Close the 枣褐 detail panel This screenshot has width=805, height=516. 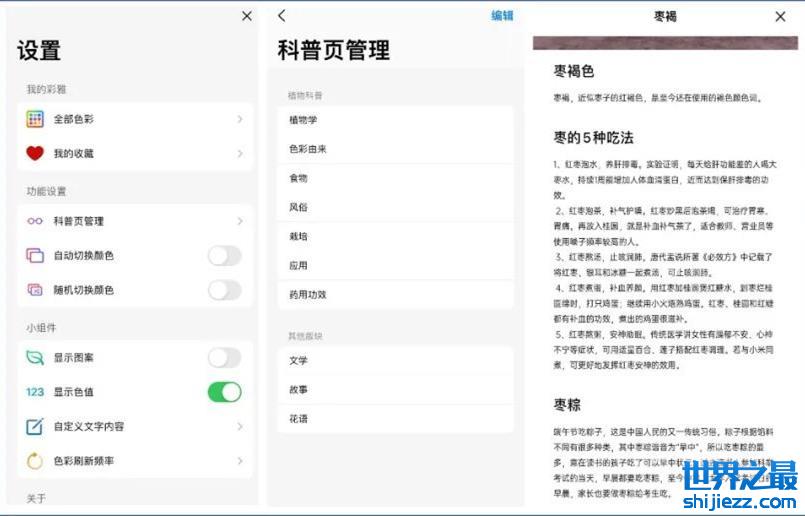tap(780, 17)
